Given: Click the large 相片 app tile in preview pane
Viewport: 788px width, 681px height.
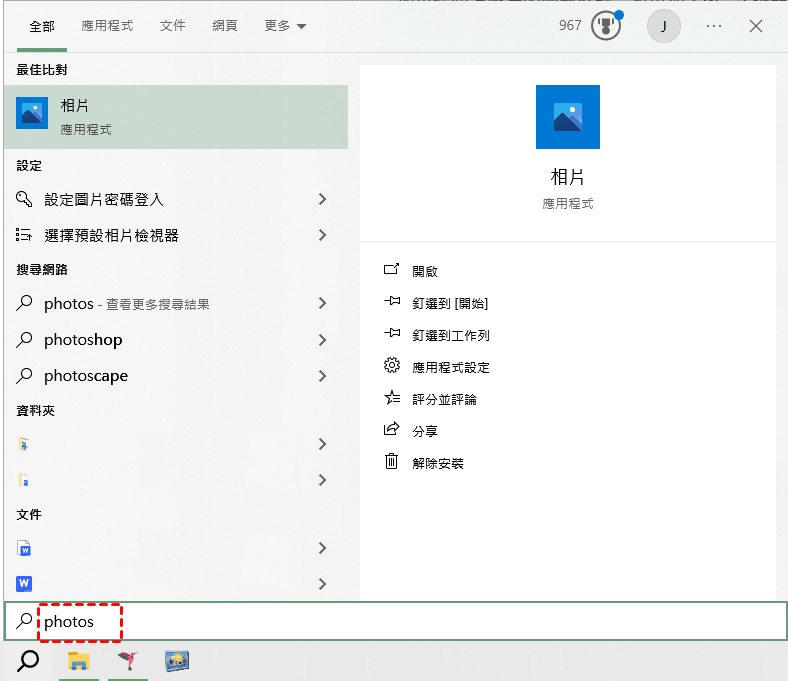Looking at the screenshot, I should click(x=567, y=117).
